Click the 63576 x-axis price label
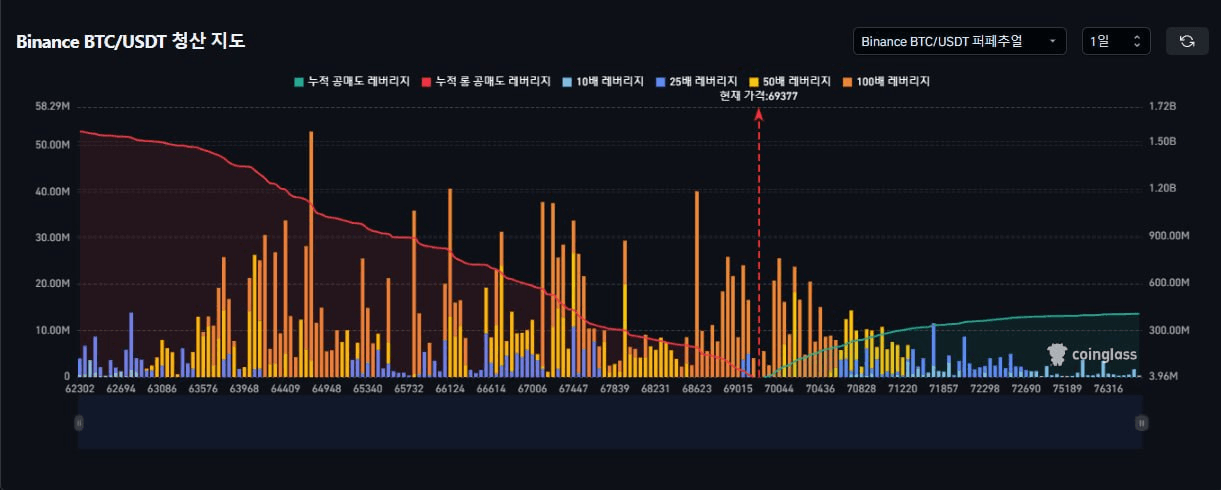This screenshot has width=1221, height=490. 205,388
